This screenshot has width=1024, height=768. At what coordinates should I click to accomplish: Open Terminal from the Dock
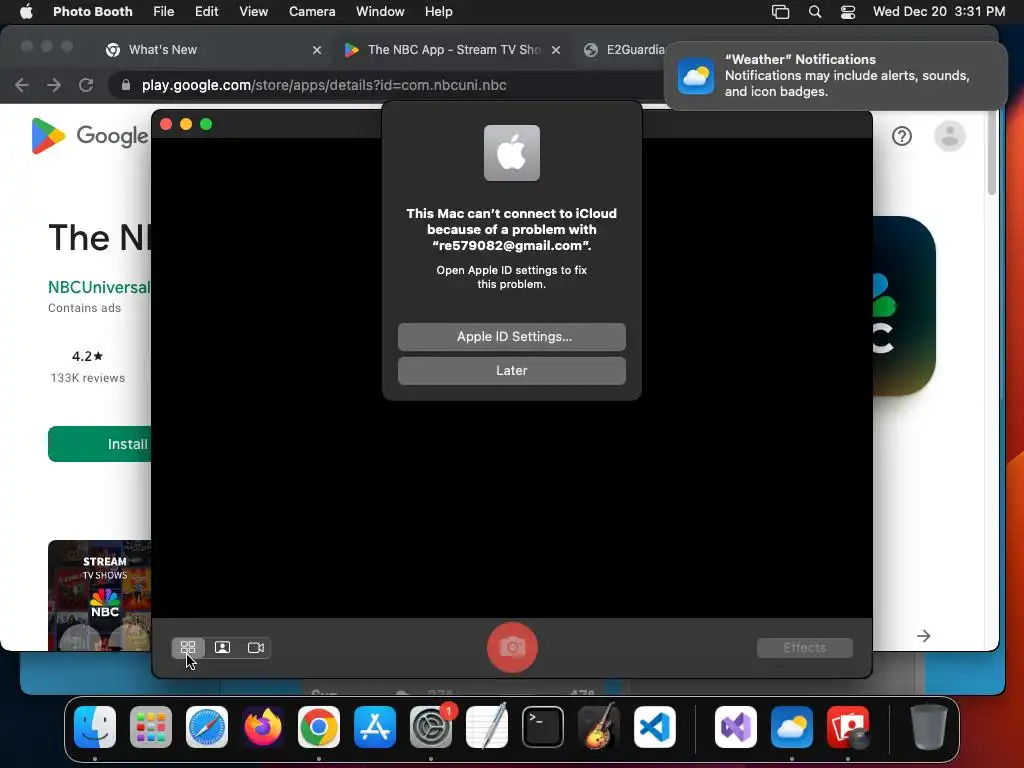pyautogui.click(x=543, y=727)
